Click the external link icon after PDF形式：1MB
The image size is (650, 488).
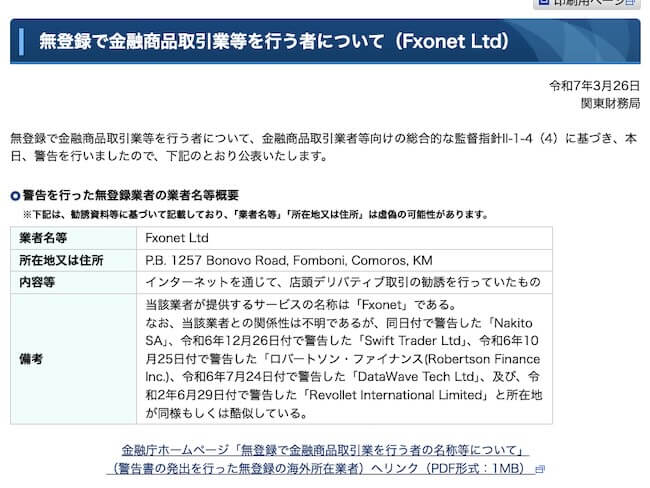click(x=539, y=469)
